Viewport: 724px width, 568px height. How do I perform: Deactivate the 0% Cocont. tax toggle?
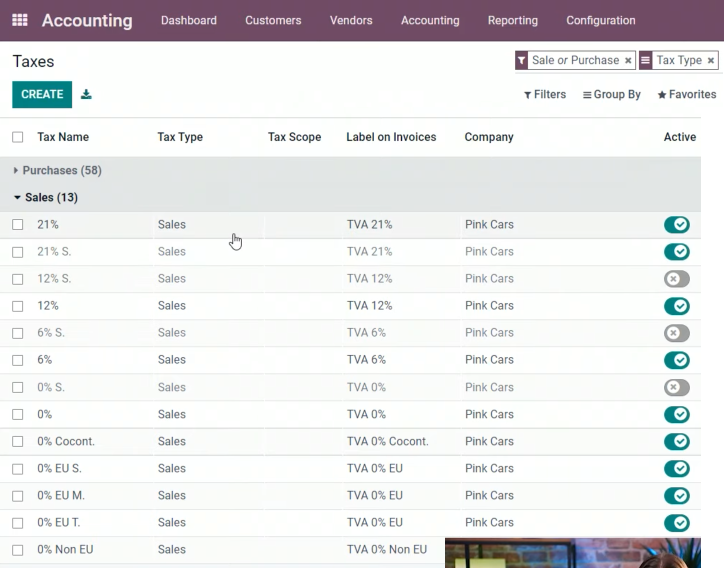(677, 441)
